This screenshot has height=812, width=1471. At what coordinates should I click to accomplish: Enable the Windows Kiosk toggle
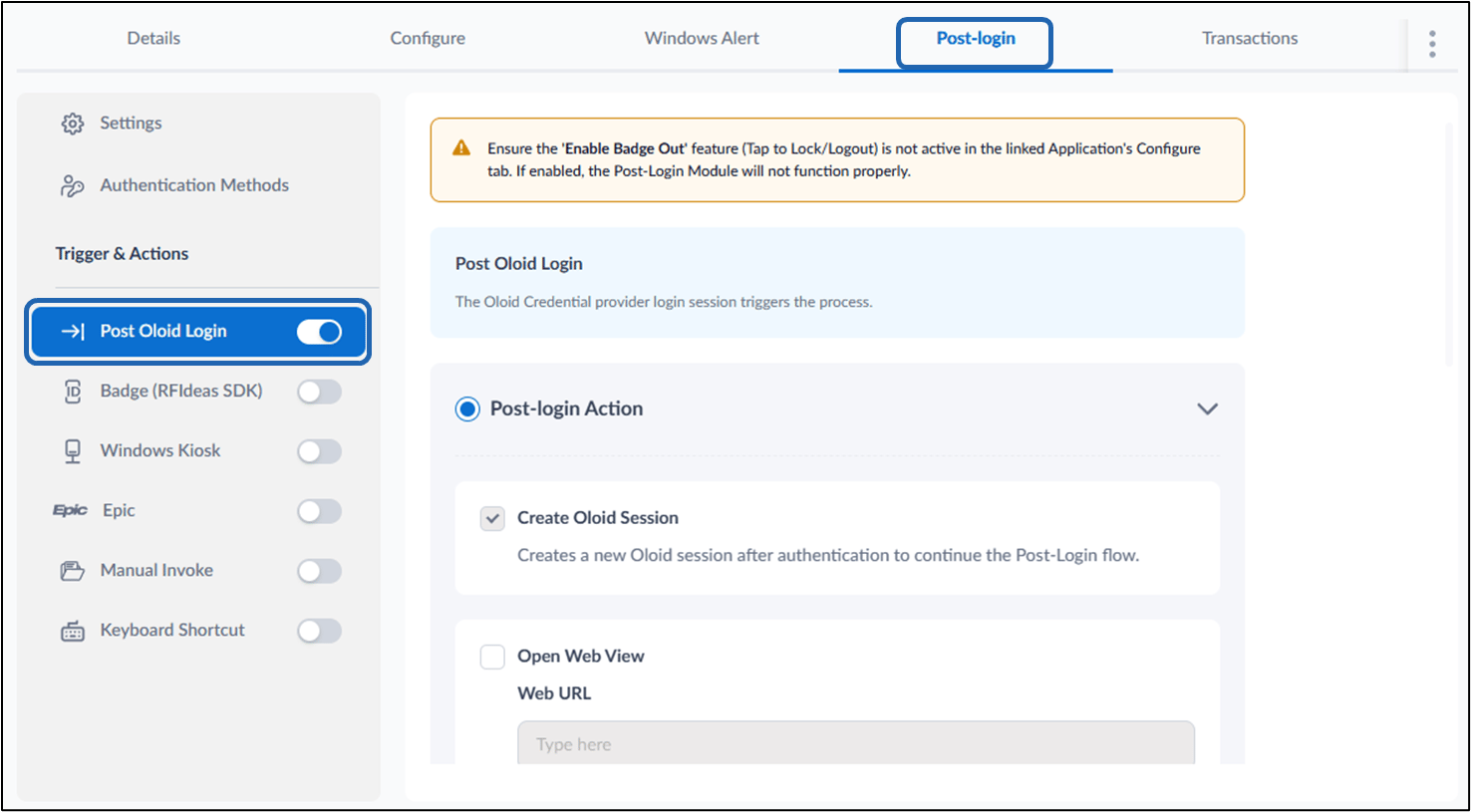[x=319, y=451]
